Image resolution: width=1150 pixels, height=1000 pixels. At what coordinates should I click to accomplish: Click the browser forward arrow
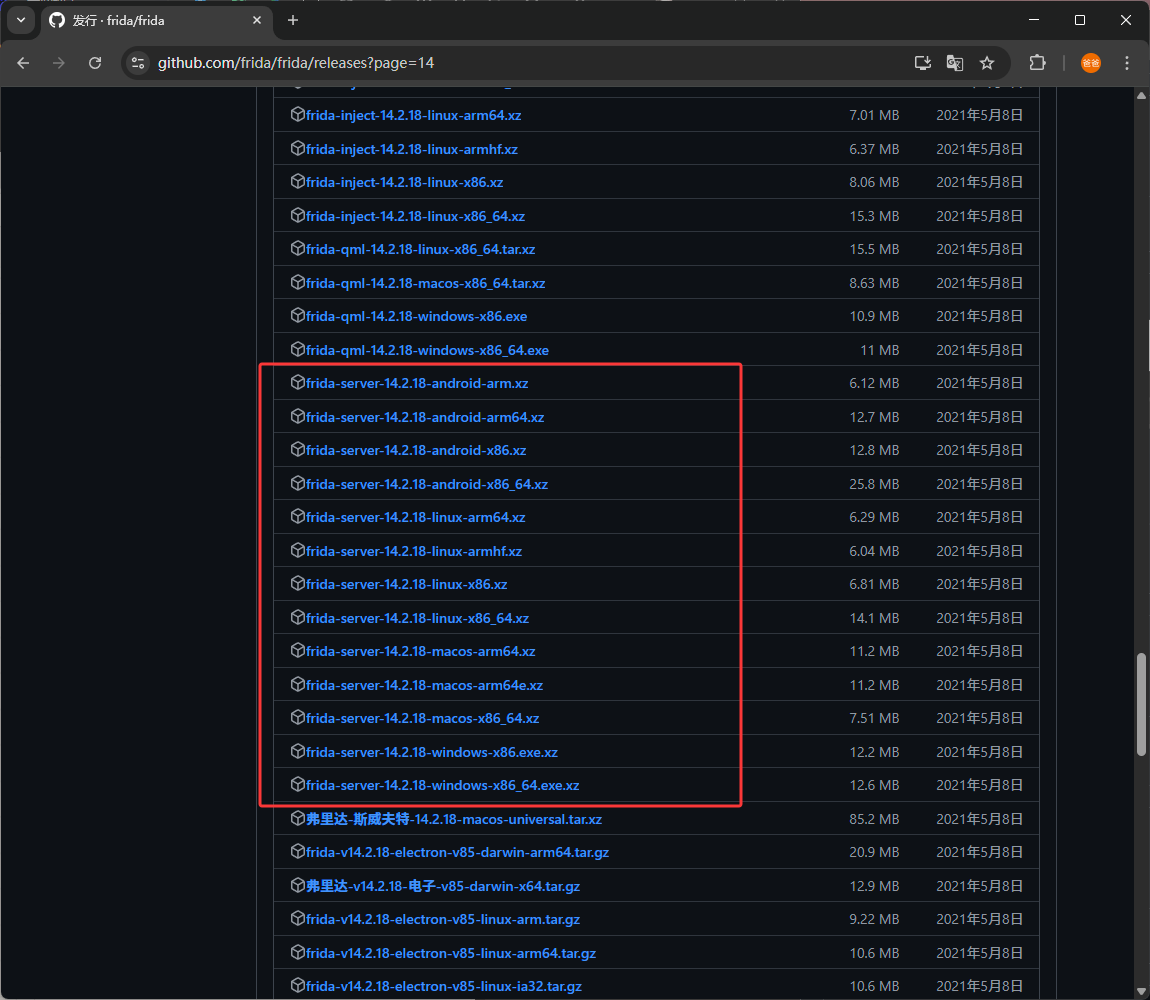coord(59,63)
